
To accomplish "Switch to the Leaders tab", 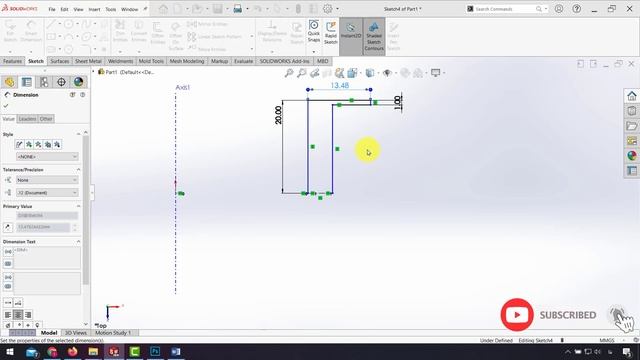I will tap(27, 119).
